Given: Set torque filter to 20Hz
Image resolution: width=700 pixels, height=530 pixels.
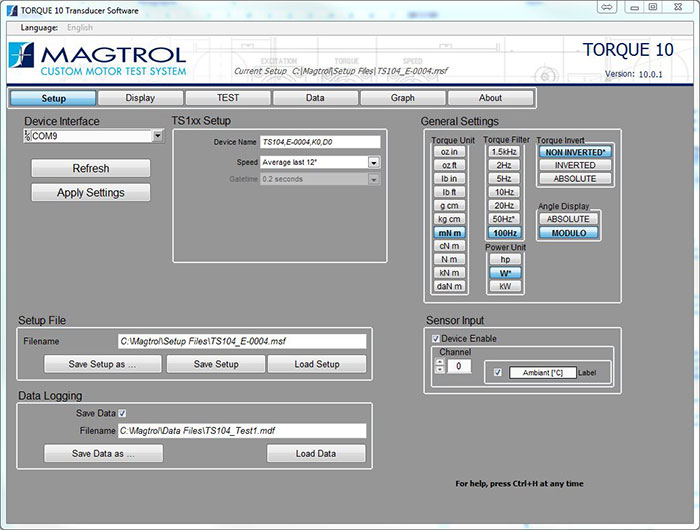Looking at the screenshot, I should (504, 205).
